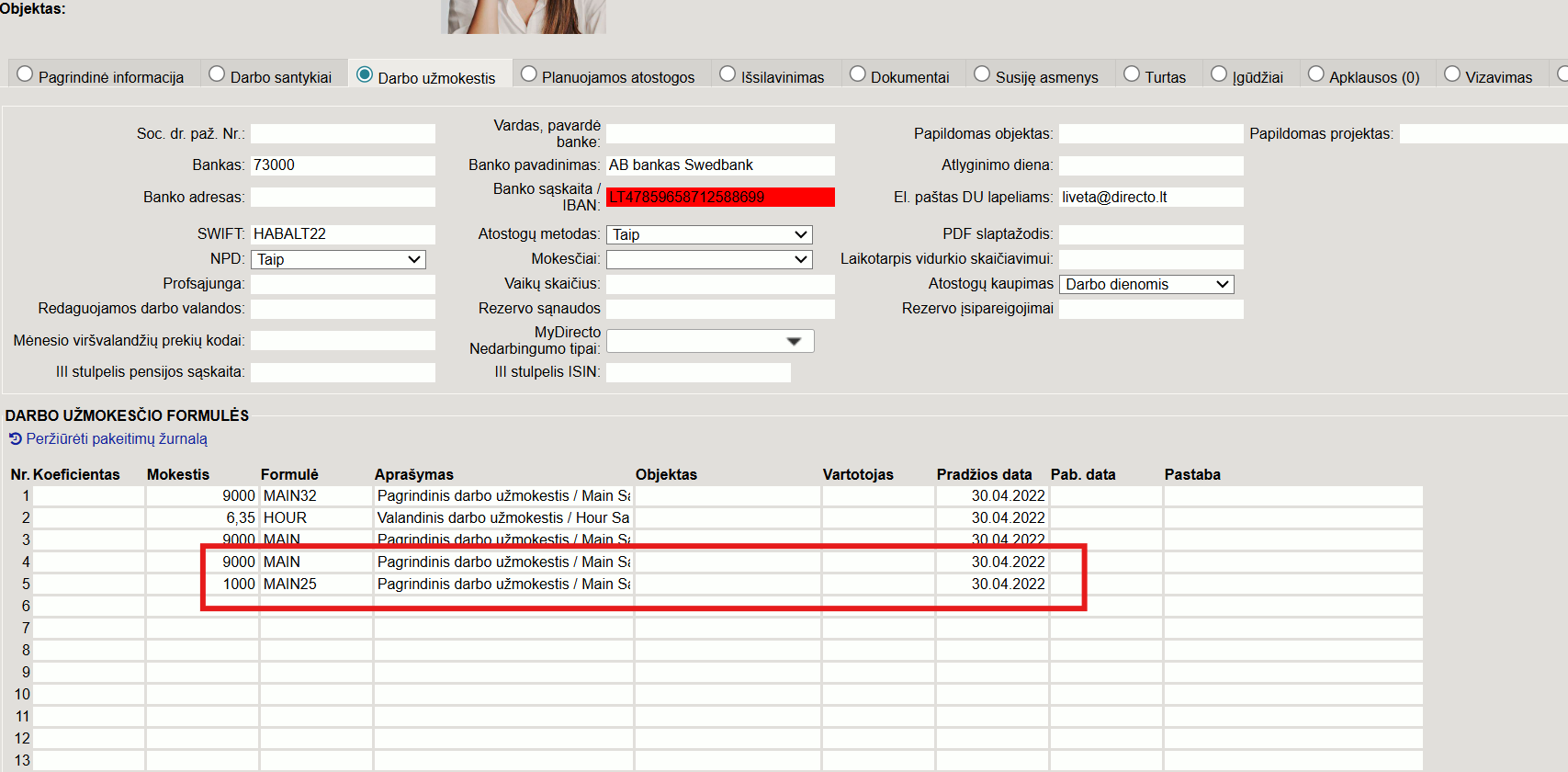Click the MAIN32 formula cell in row 1
Screen dimensions: 1568x772
point(316,496)
